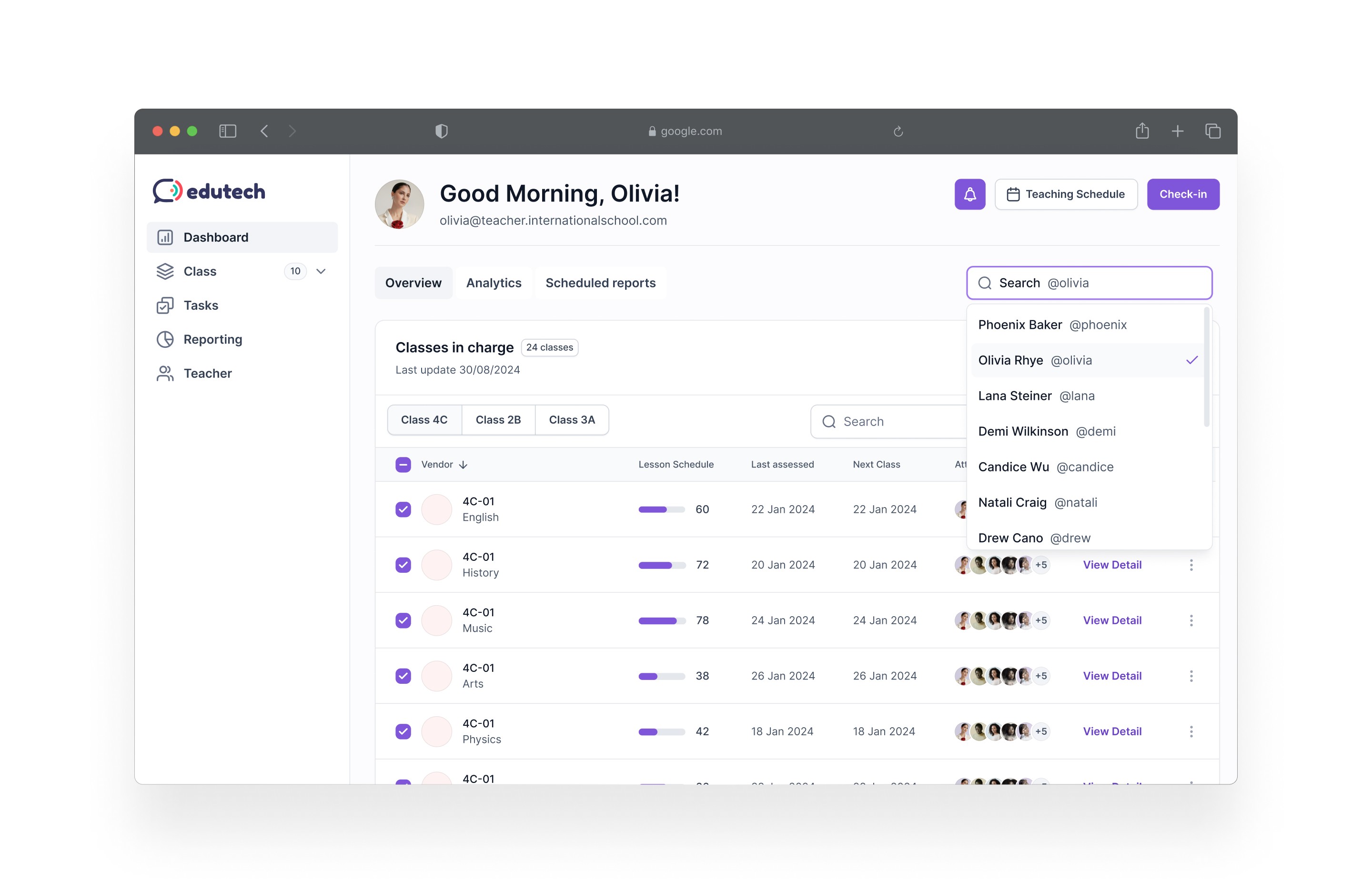Image resolution: width=1372 pixels, height=893 pixels.
Task: Select the Class 2B tab
Action: (498, 420)
